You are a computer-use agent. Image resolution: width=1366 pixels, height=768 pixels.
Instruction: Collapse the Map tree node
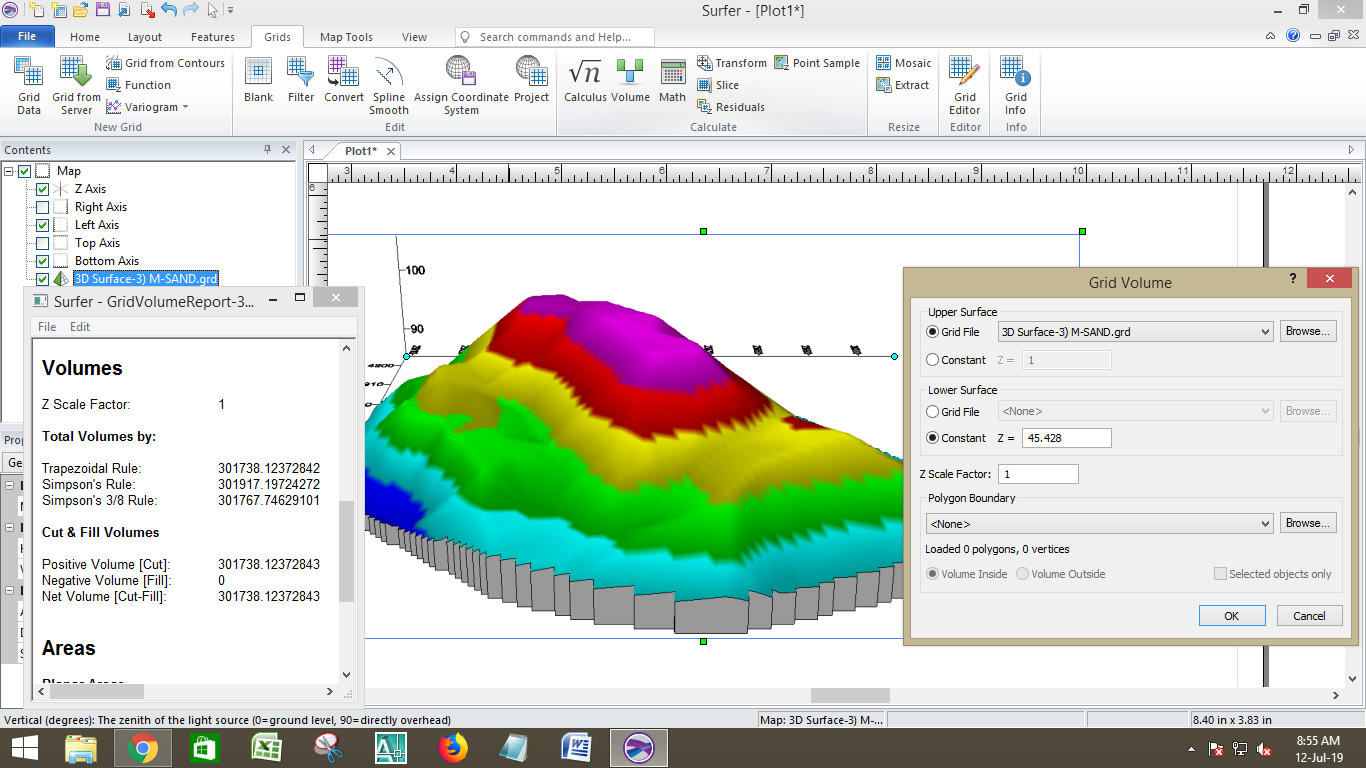click(x=9, y=171)
